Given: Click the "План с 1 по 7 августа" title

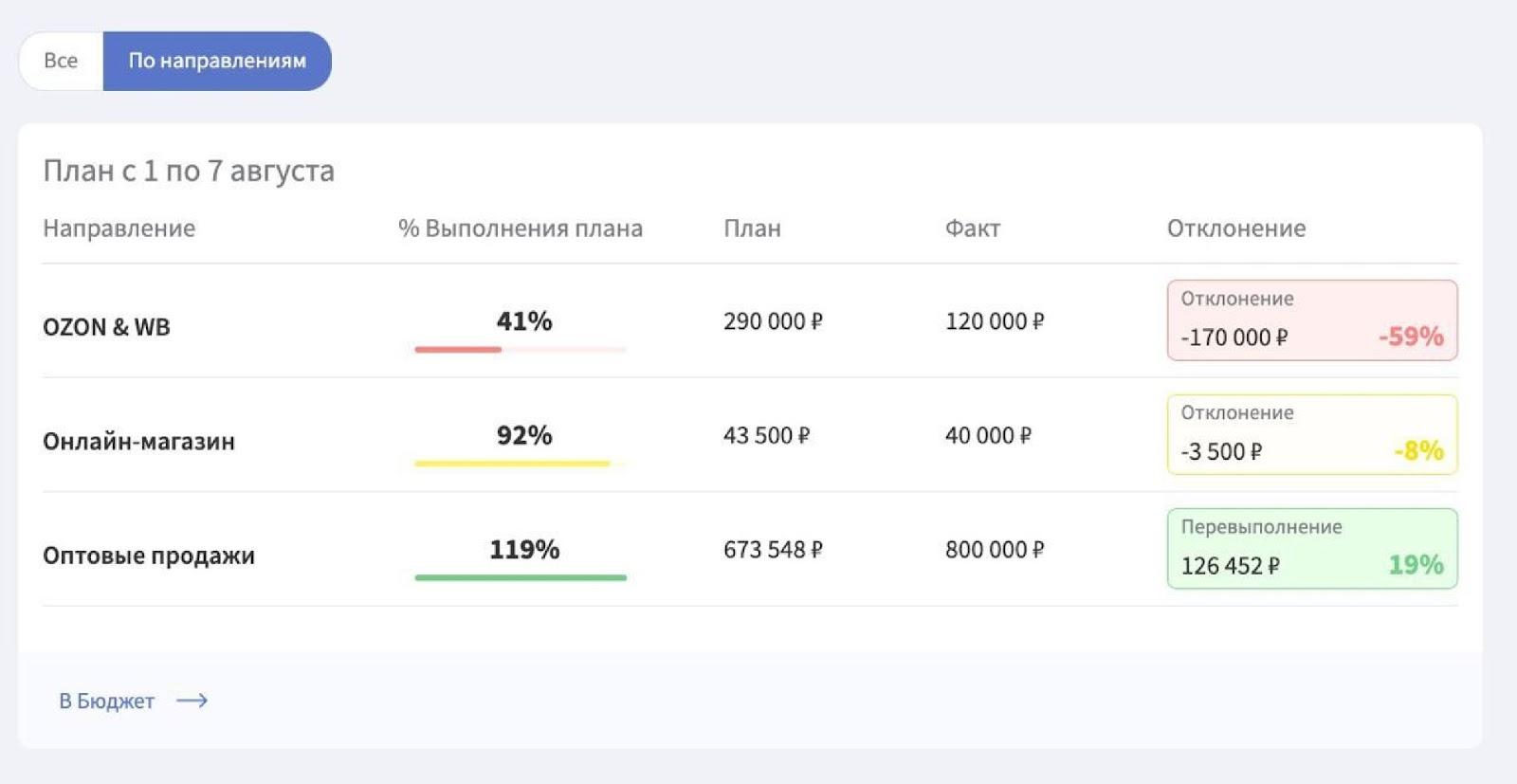Looking at the screenshot, I should (189, 171).
